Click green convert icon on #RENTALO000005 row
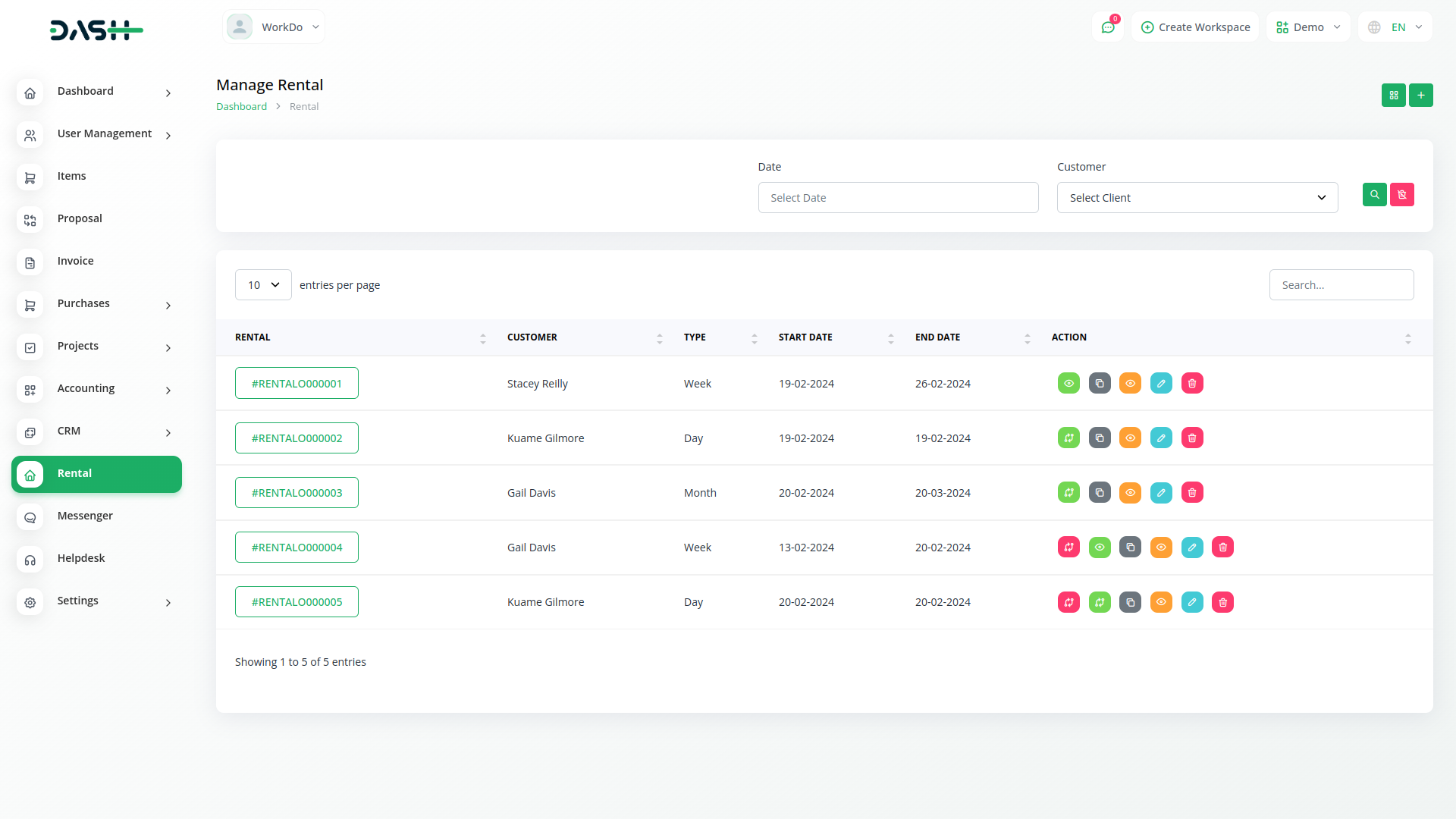Viewport: 1456px width, 819px height. 1100,602
